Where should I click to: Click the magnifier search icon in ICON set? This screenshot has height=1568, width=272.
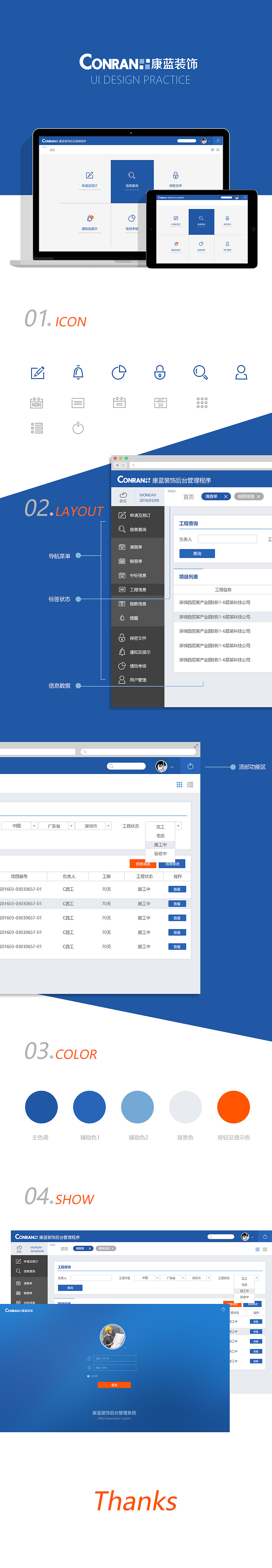pos(201,372)
